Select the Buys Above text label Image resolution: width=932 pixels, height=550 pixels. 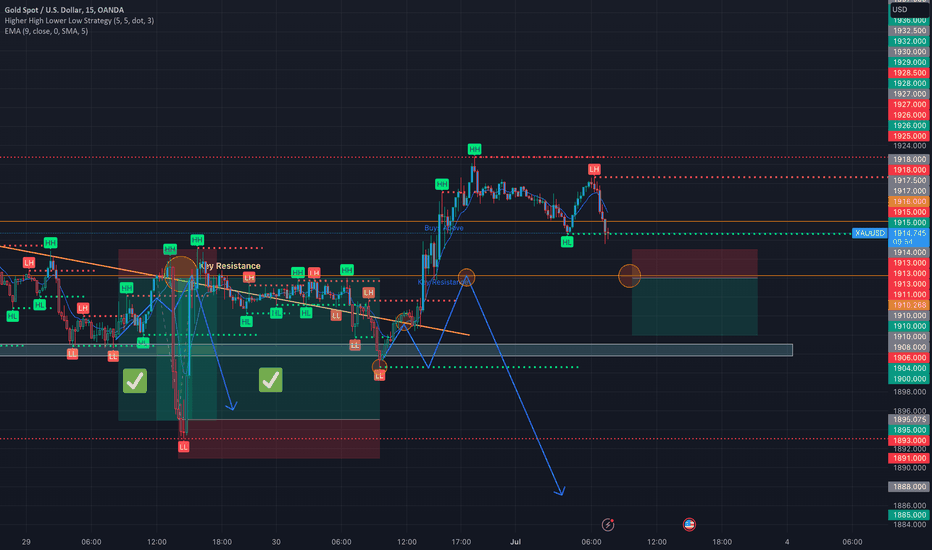point(444,228)
